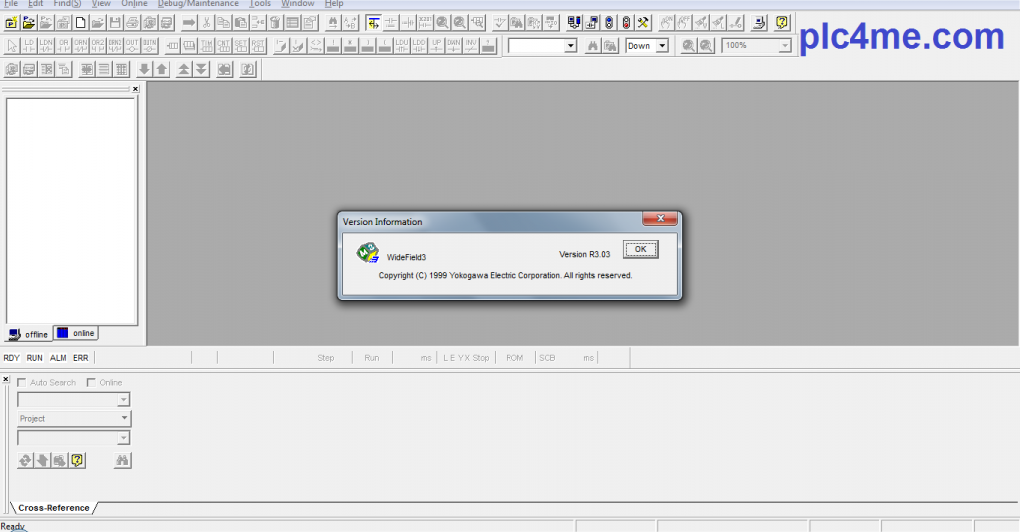
Task: Click the hammer and wrench tools icon
Action: [643, 22]
